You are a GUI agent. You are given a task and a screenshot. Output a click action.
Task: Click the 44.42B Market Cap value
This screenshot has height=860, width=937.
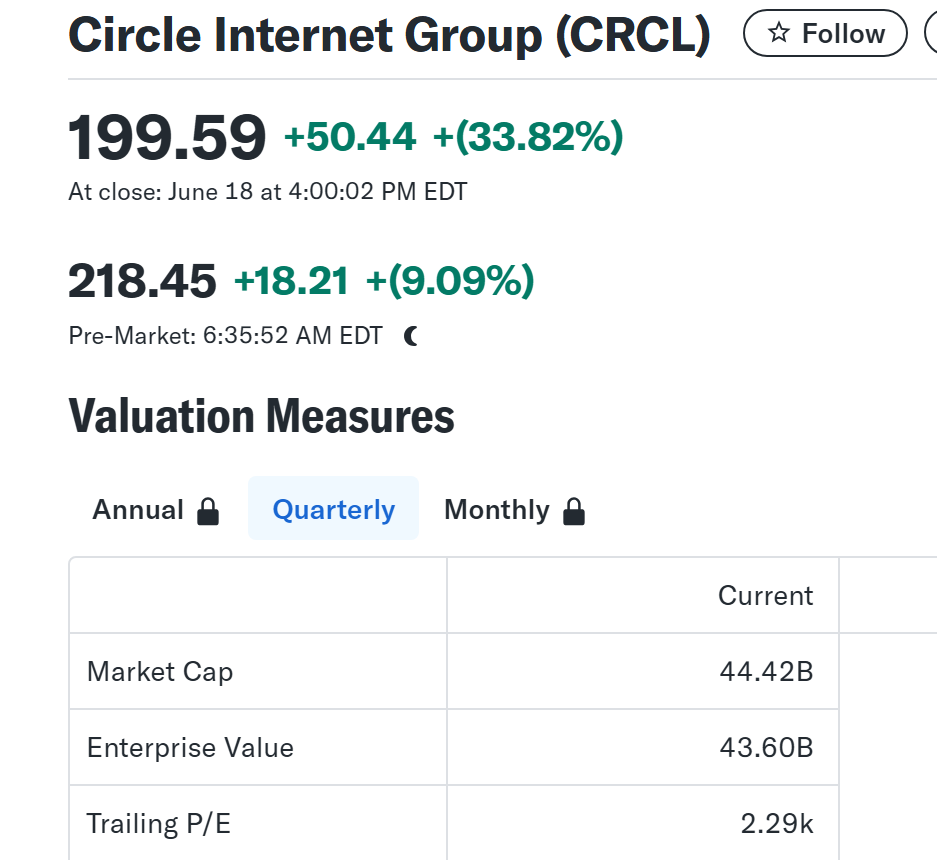pyautogui.click(x=766, y=671)
